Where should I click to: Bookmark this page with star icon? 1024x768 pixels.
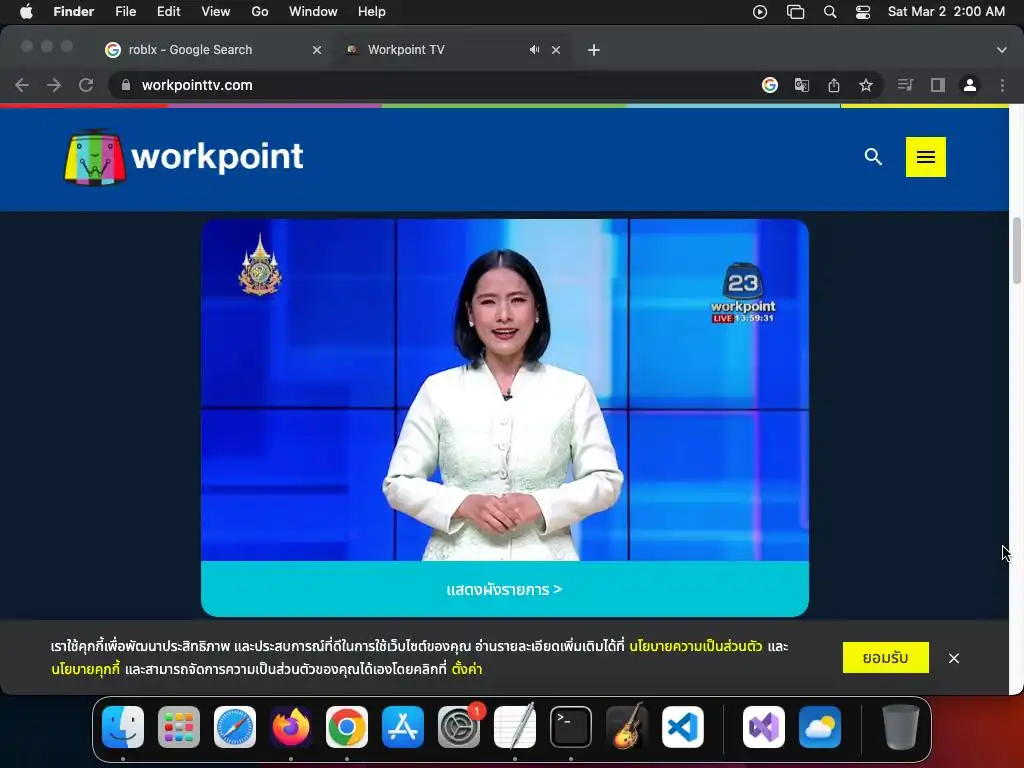[865, 85]
